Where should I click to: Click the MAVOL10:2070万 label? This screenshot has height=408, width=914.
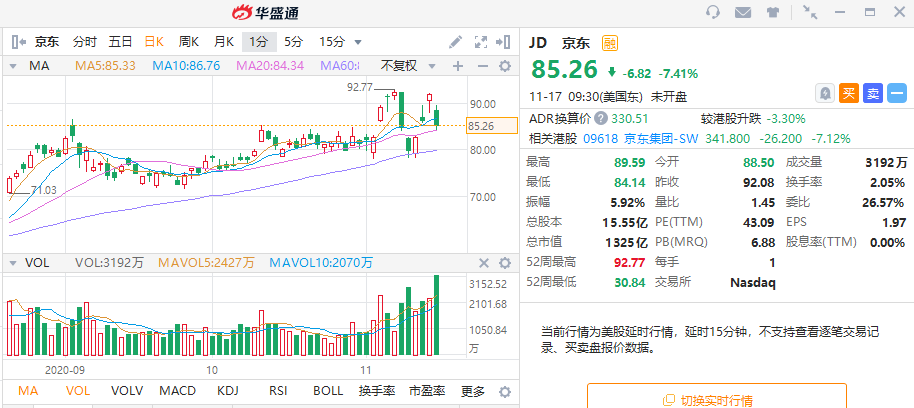(321, 263)
